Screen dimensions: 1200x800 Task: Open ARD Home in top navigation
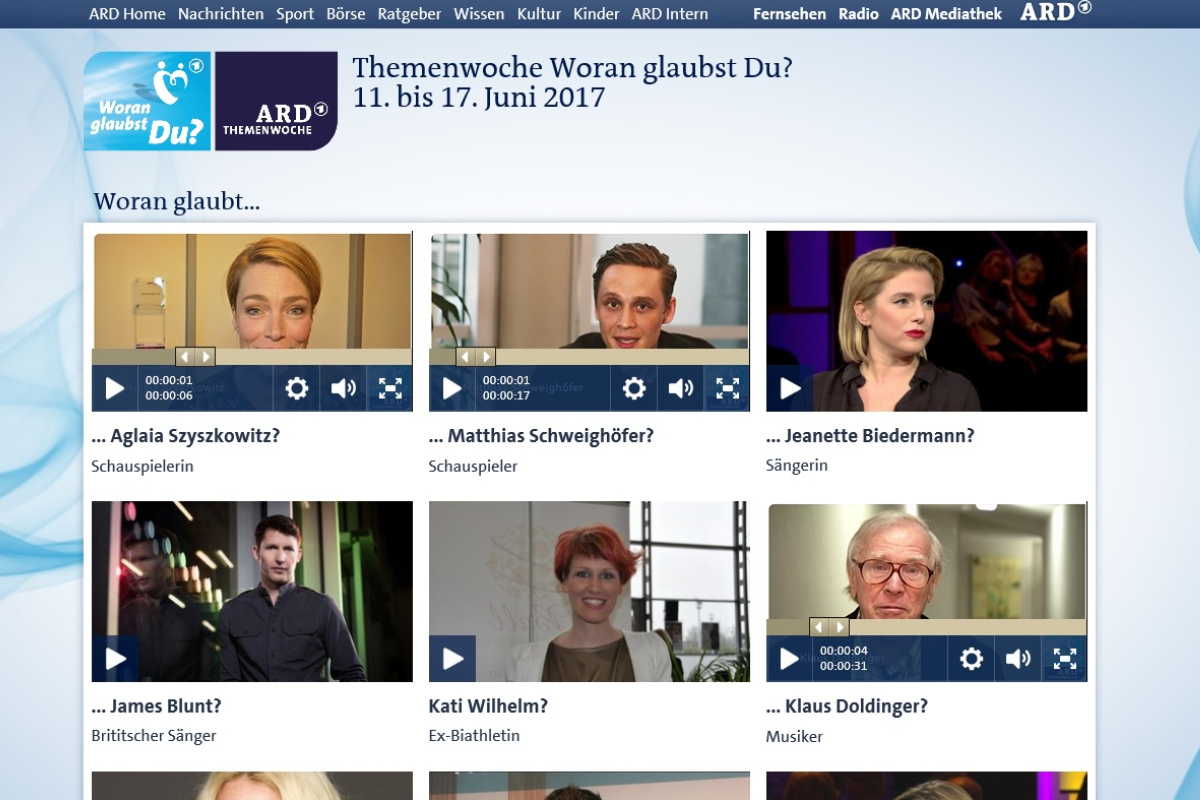(127, 14)
